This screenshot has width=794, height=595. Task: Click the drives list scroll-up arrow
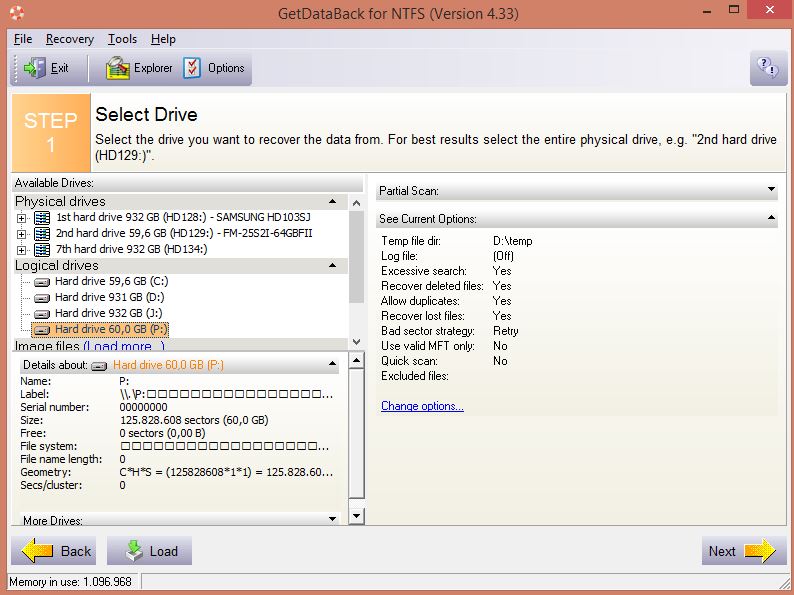pos(356,203)
